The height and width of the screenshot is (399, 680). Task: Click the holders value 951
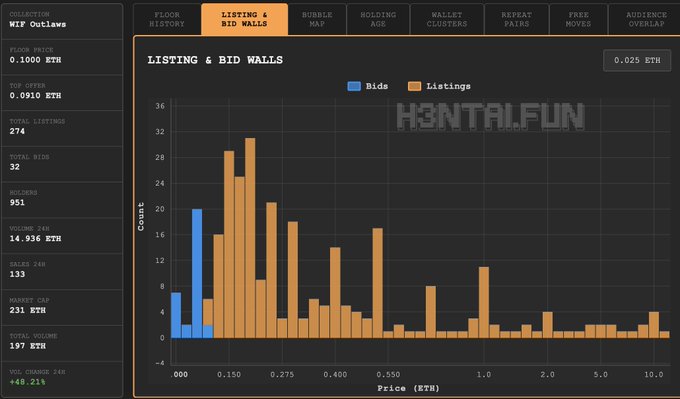pyautogui.click(x=17, y=203)
